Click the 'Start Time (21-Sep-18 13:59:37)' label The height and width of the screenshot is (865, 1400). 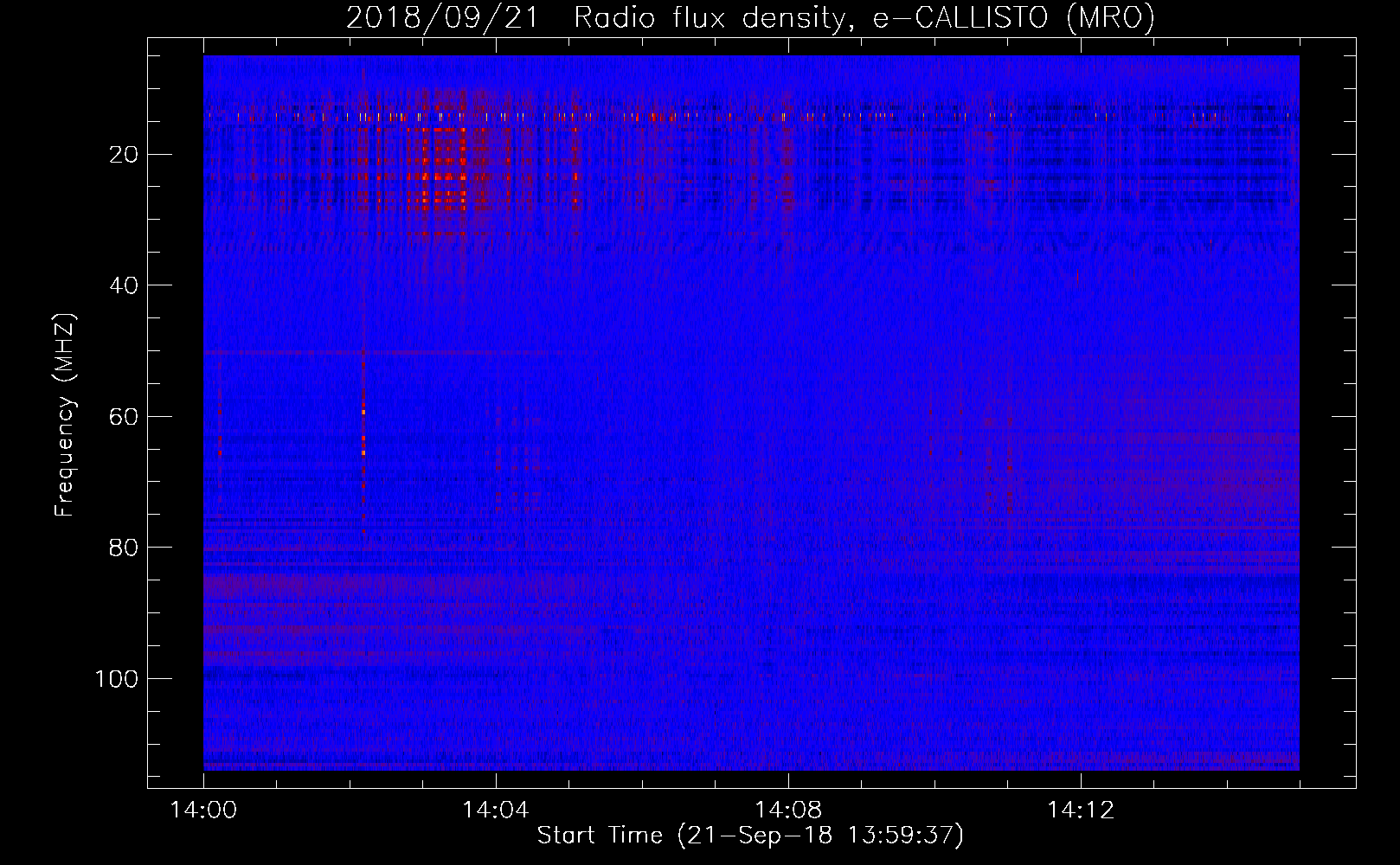pyautogui.click(x=750, y=836)
